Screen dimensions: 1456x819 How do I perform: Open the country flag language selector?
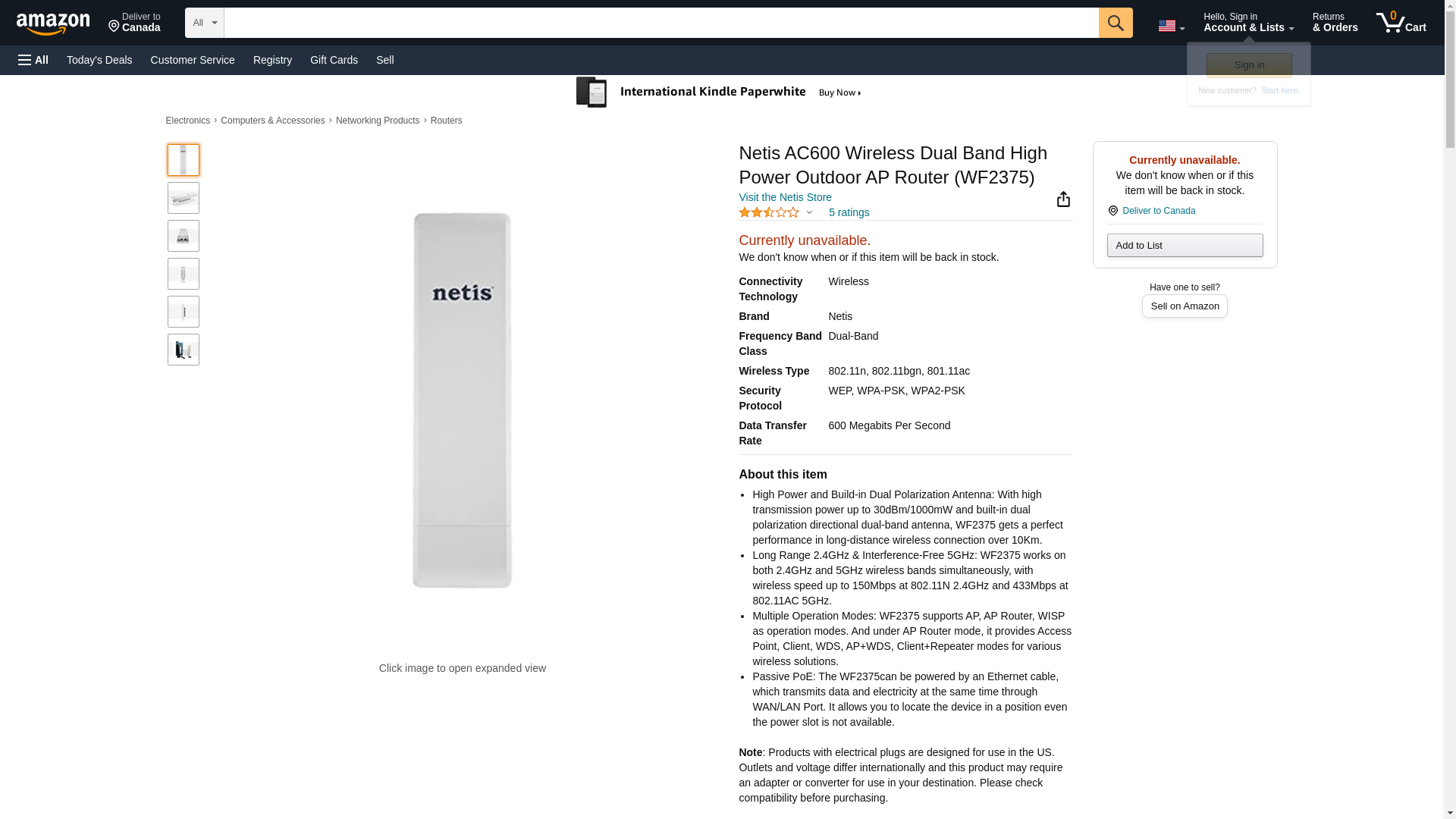(1171, 26)
